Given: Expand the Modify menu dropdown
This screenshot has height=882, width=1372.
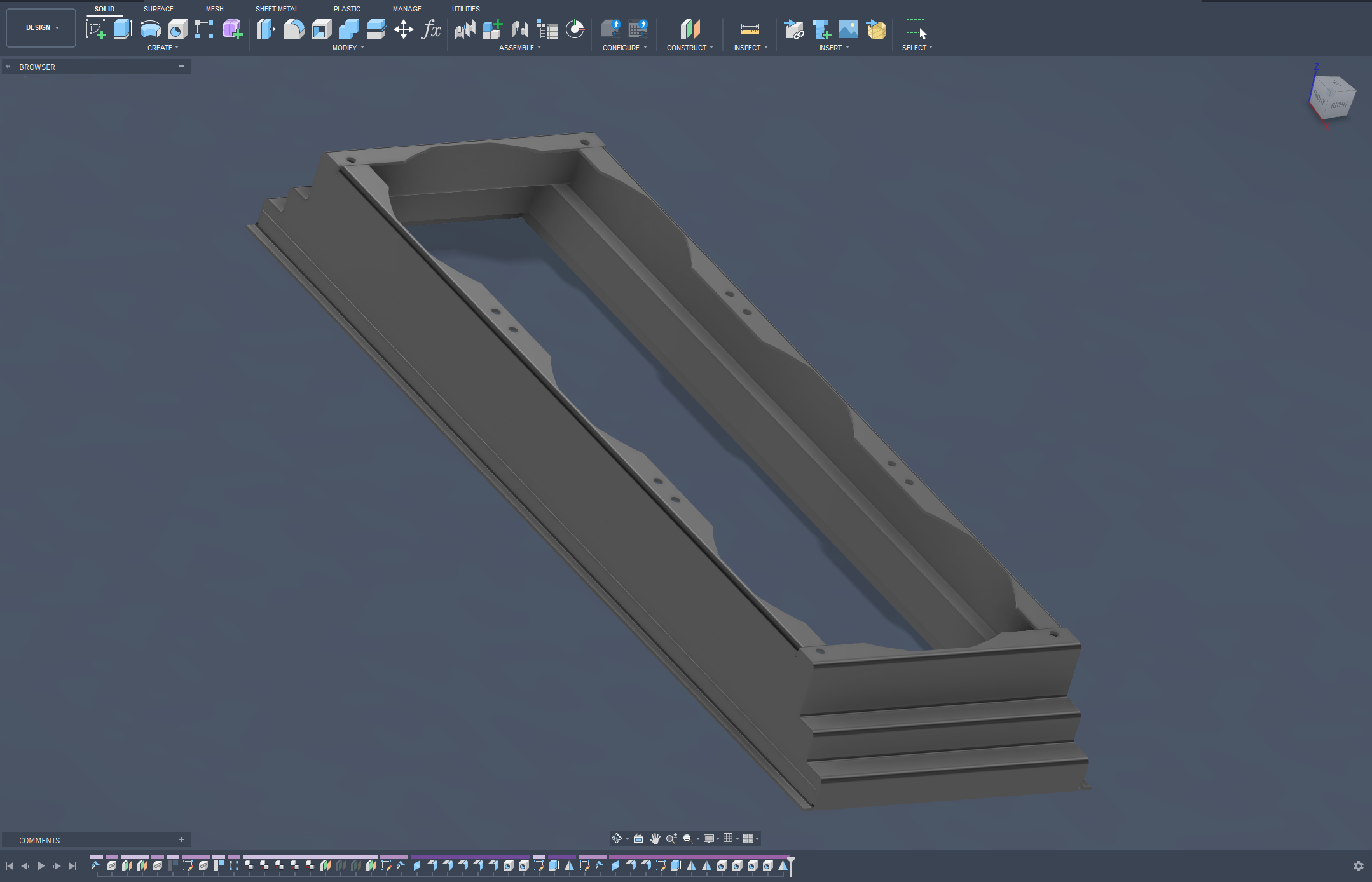Looking at the screenshot, I should [348, 48].
